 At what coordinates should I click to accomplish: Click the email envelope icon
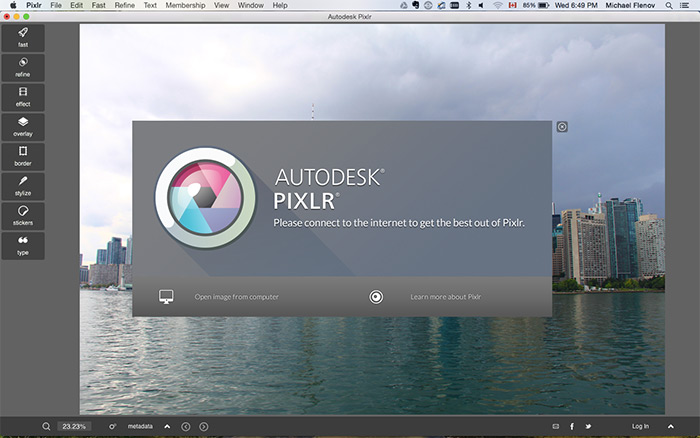[x=556, y=426]
